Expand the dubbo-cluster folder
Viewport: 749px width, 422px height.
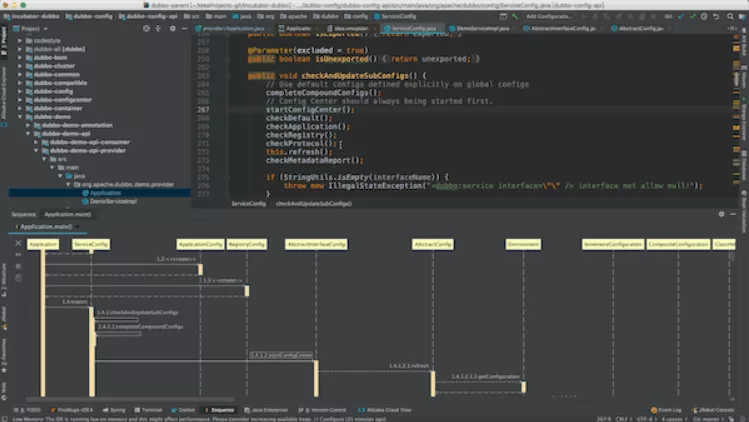(20, 66)
